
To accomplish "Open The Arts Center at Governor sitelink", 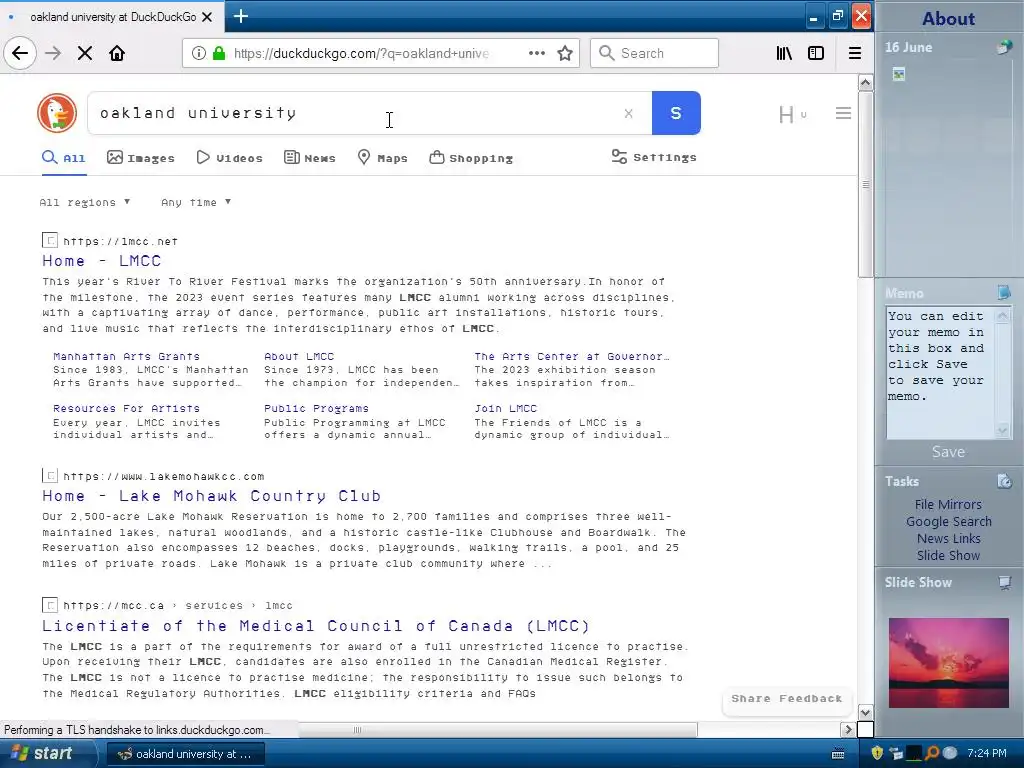I will (571, 357).
